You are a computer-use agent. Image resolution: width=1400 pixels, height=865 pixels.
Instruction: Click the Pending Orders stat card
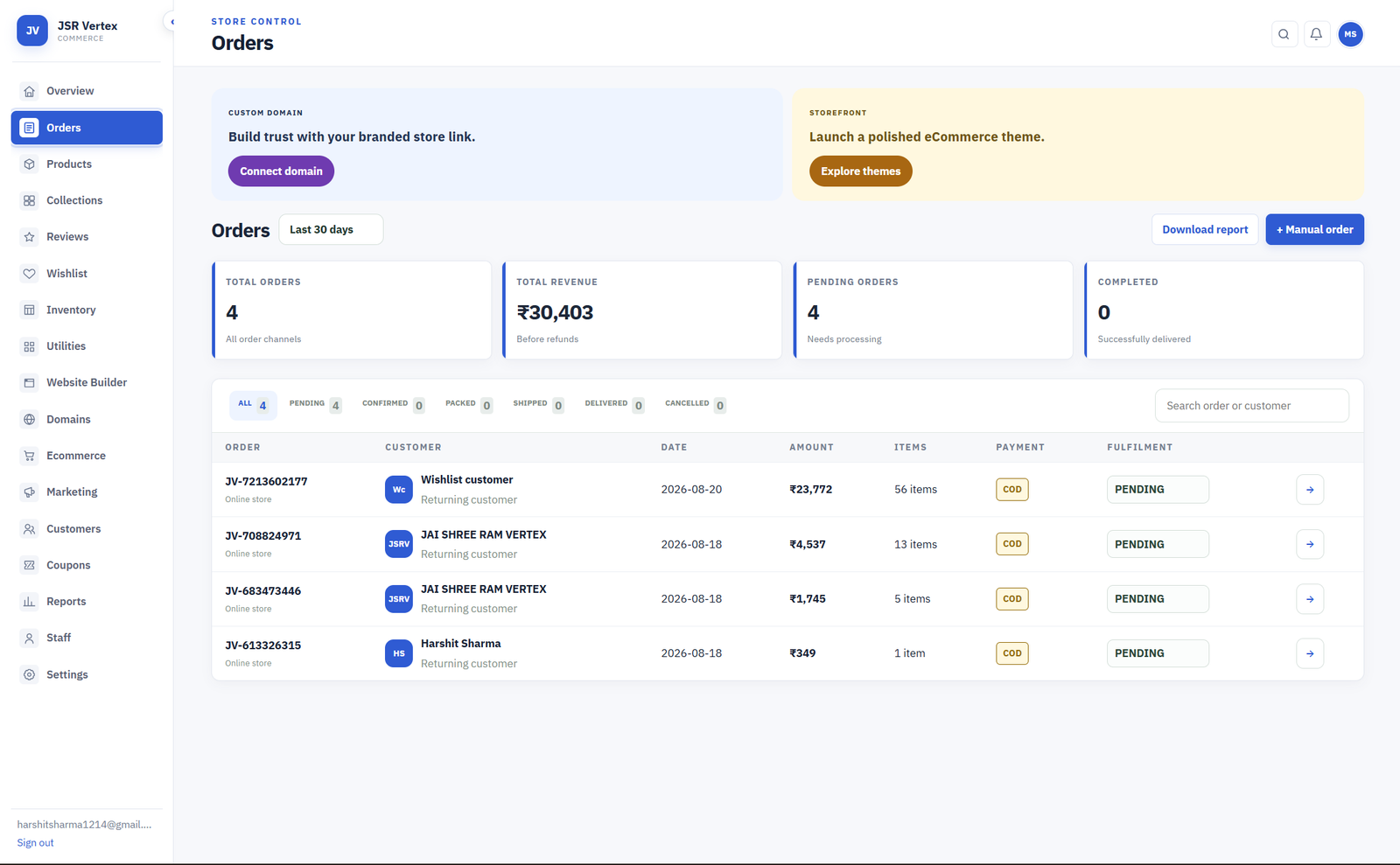pyautogui.click(x=933, y=310)
